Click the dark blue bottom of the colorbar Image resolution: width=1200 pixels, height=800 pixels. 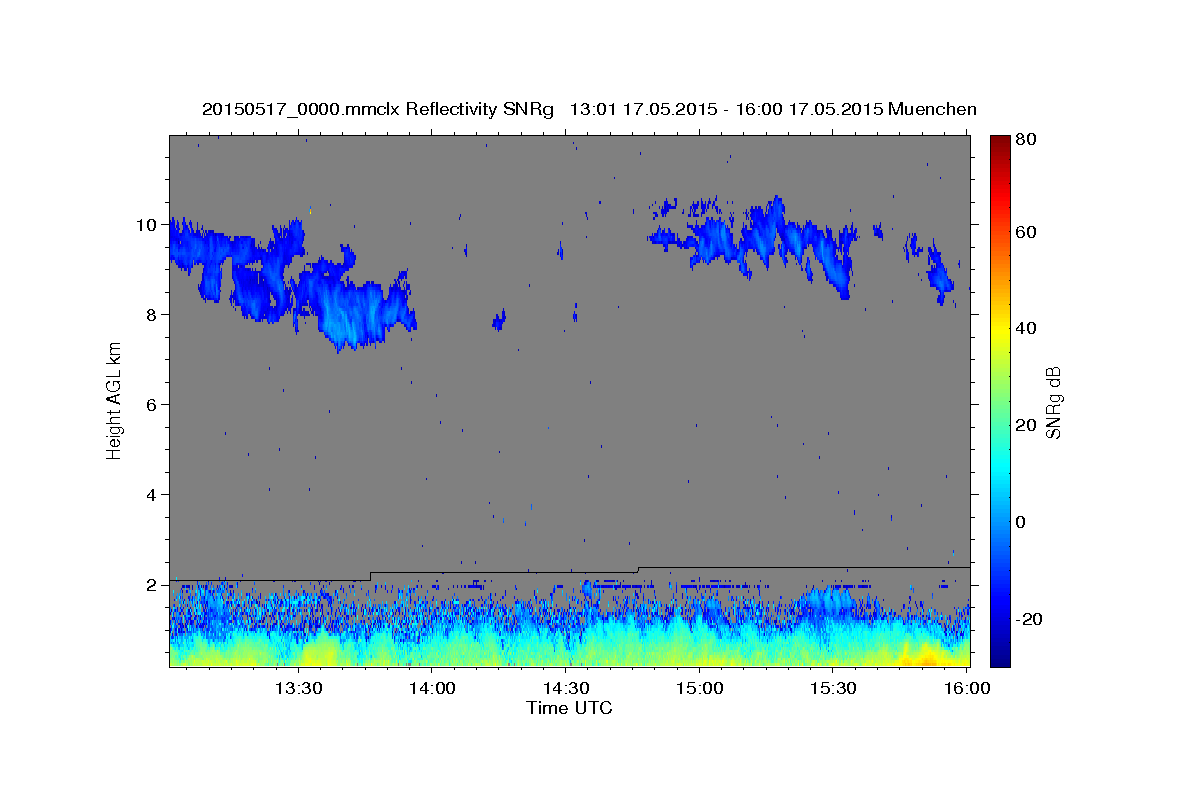1000,655
